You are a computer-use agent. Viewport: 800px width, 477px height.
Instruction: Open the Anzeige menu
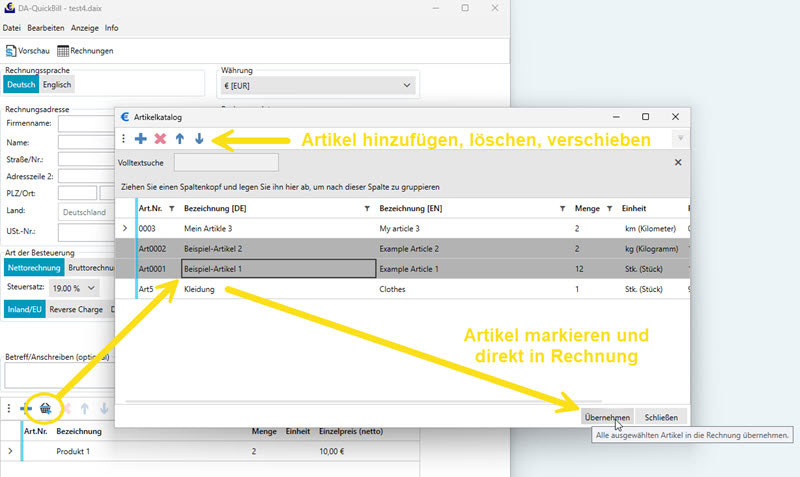(x=85, y=28)
